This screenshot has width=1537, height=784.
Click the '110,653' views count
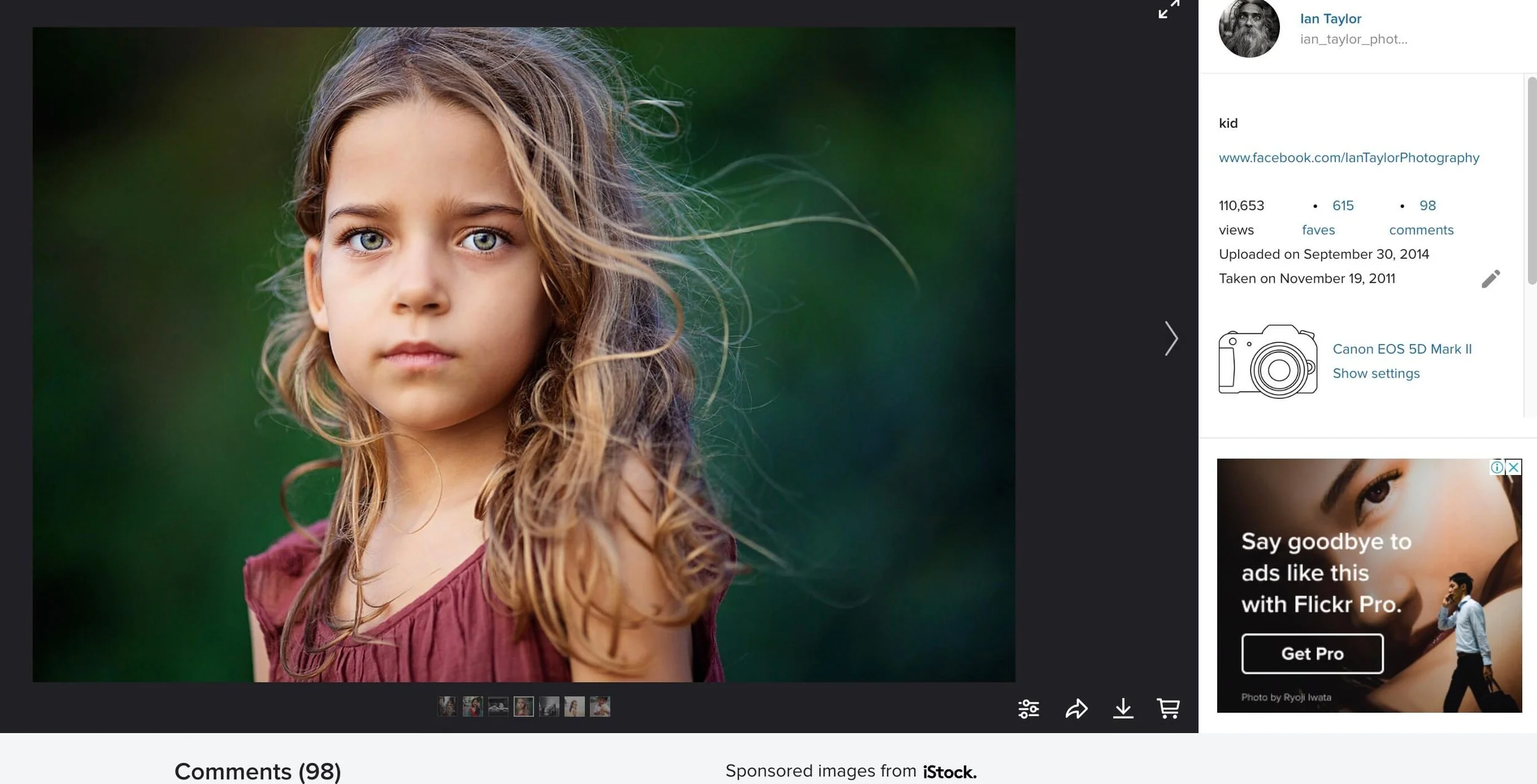(1241, 206)
